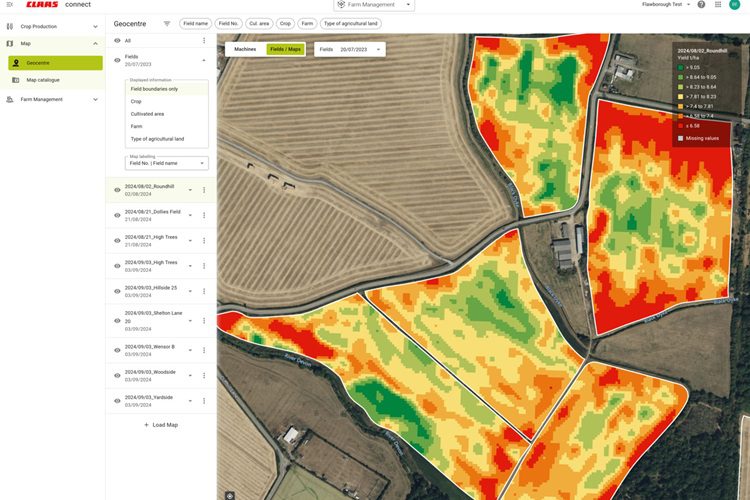Click the locate-me icon on the map
This screenshot has height=500, width=750.
[x=230, y=494]
